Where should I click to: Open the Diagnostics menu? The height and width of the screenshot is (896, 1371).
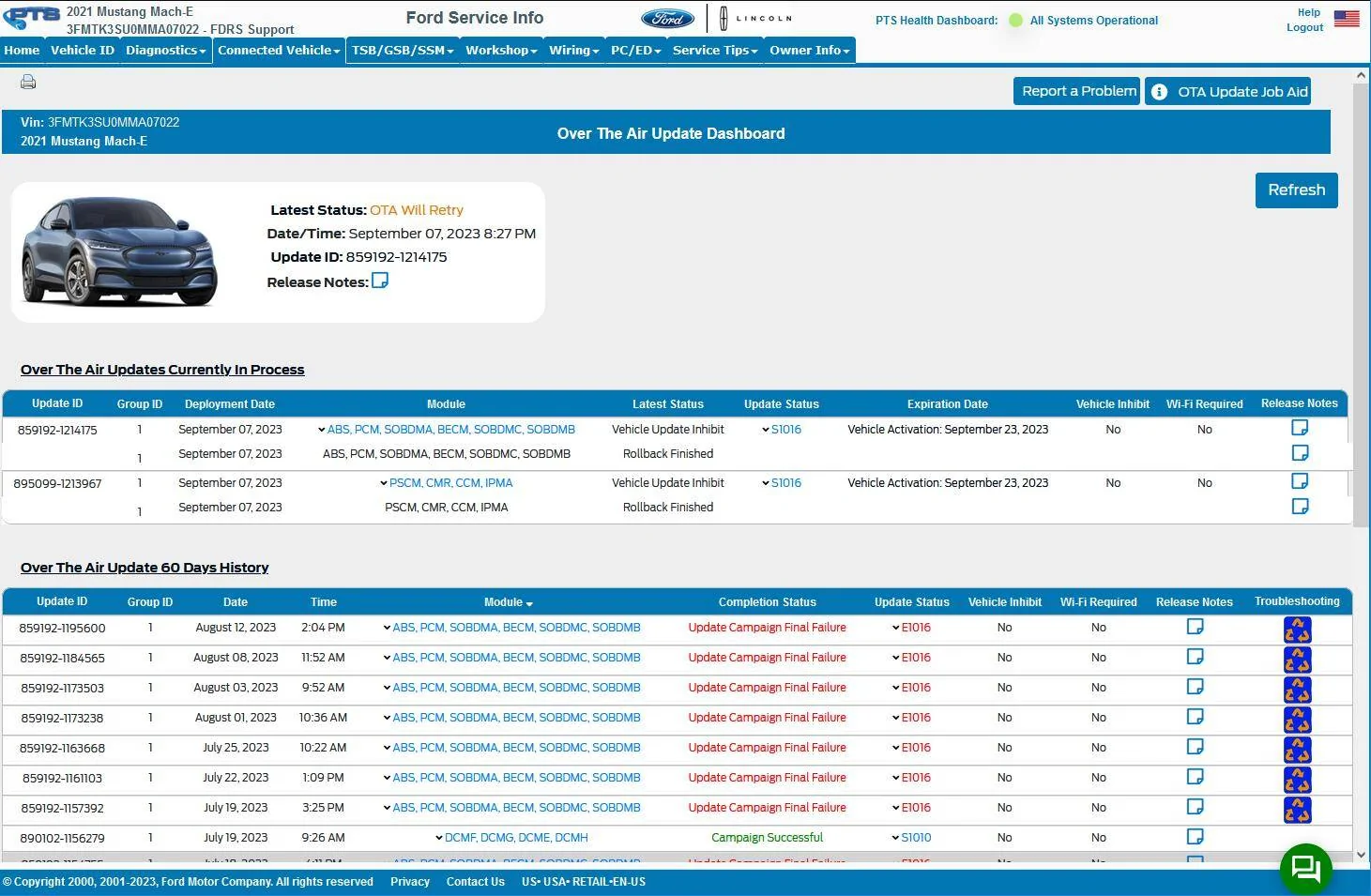(x=165, y=51)
